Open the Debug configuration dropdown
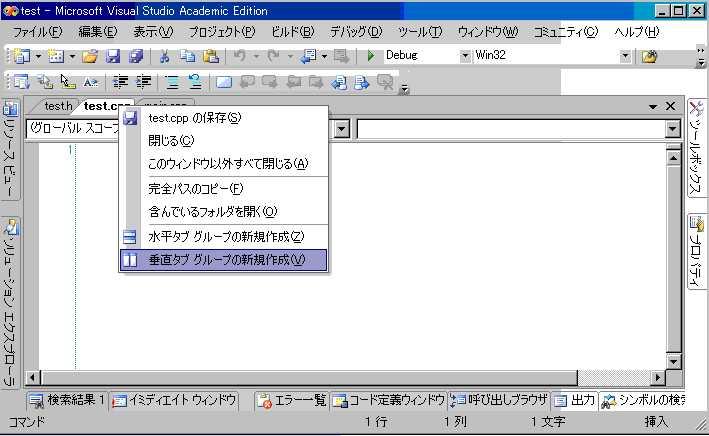 (462, 56)
